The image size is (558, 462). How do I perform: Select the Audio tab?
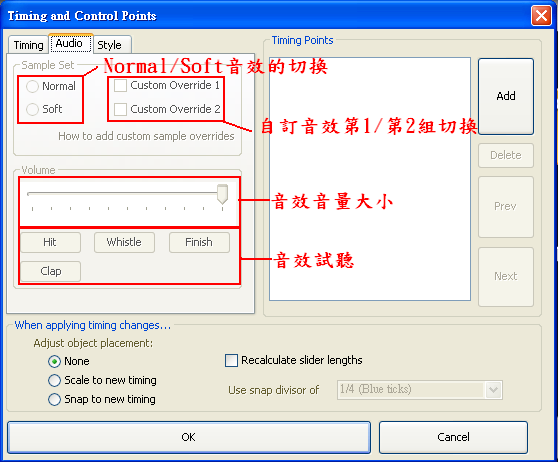click(x=70, y=43)
